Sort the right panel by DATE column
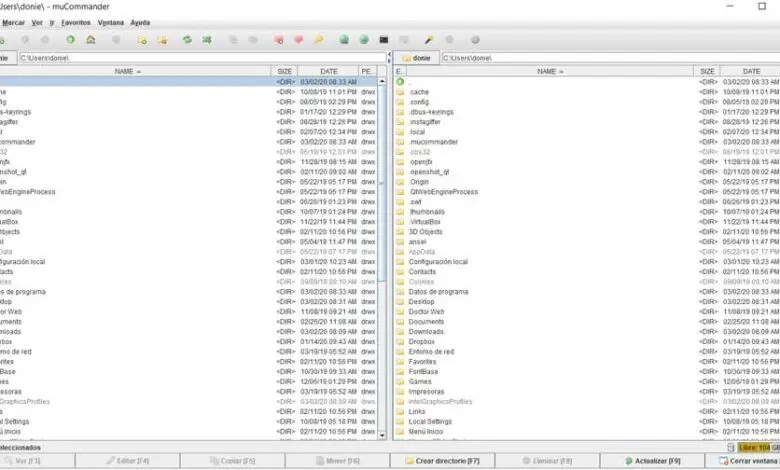 750,72
